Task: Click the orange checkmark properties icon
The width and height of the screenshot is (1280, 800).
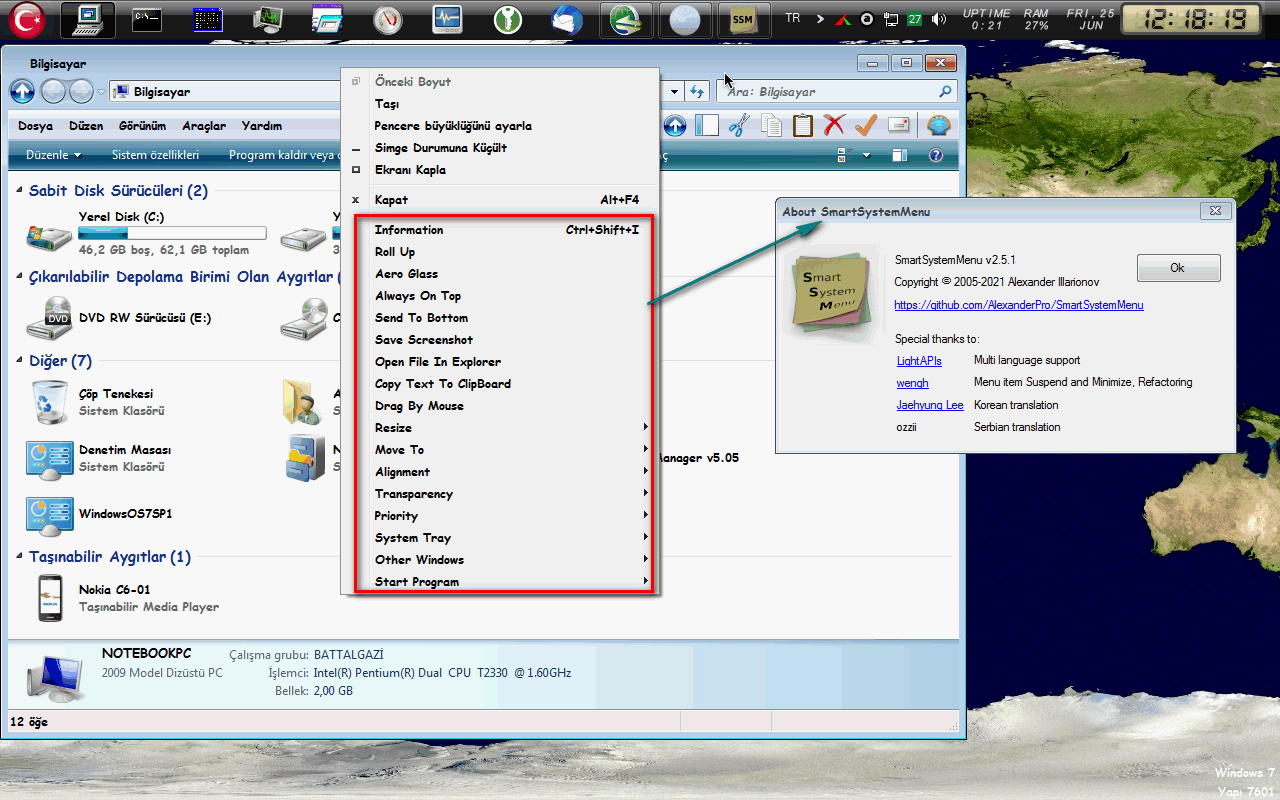Action: [866, 125]
